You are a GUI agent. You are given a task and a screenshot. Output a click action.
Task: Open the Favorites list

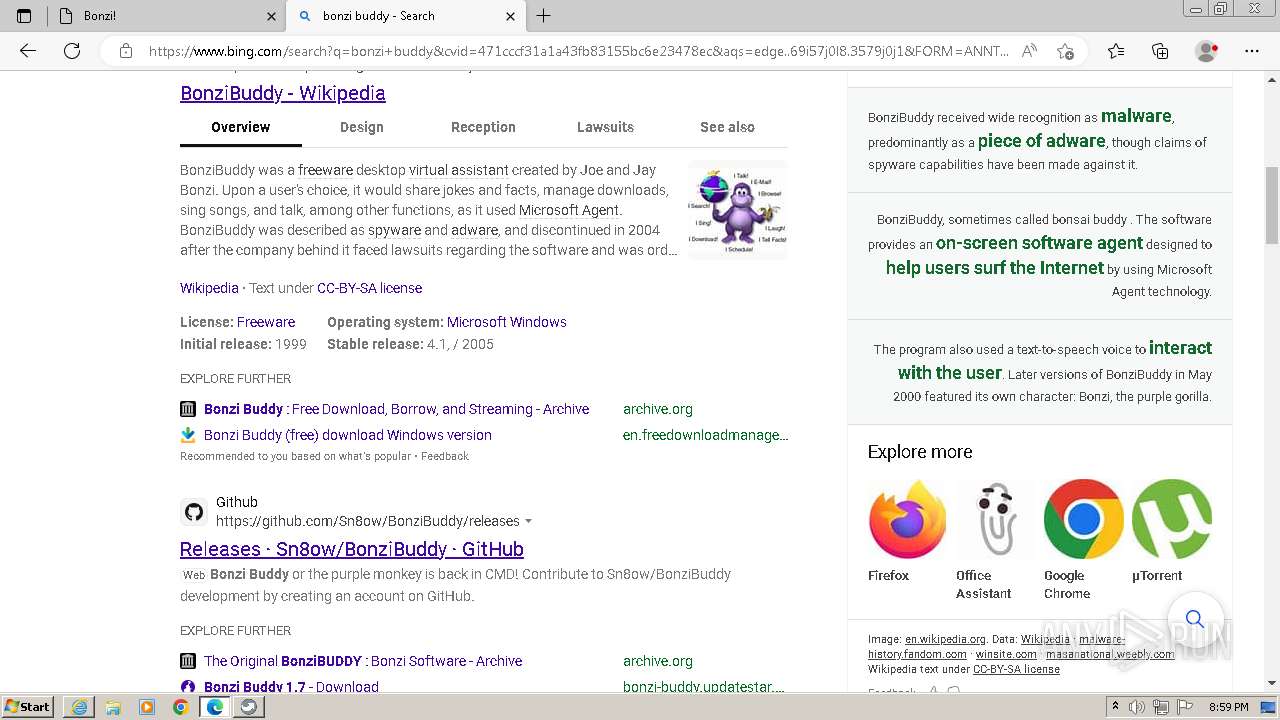[x=1116, y=51]
